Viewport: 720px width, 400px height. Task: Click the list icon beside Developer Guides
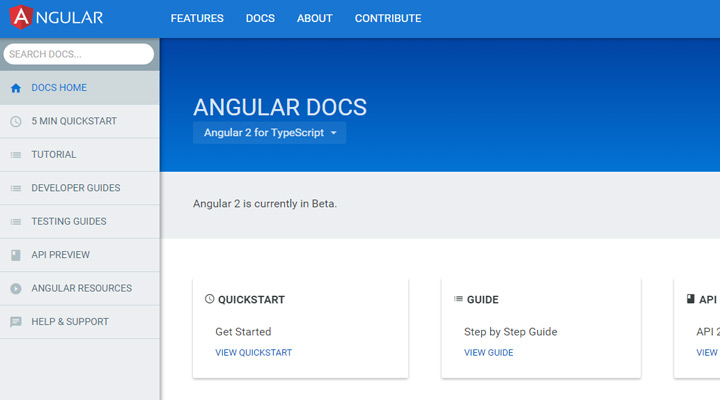point(16,188)
